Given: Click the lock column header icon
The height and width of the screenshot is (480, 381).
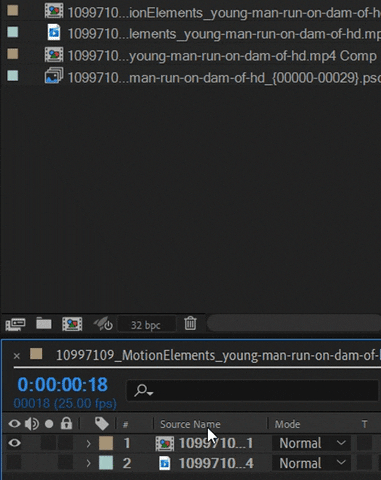Looking at the screenshot, I should click(66, 423).
